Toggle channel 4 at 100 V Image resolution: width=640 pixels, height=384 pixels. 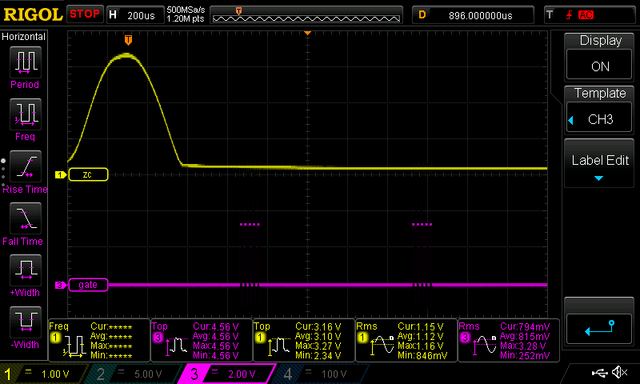318,374
